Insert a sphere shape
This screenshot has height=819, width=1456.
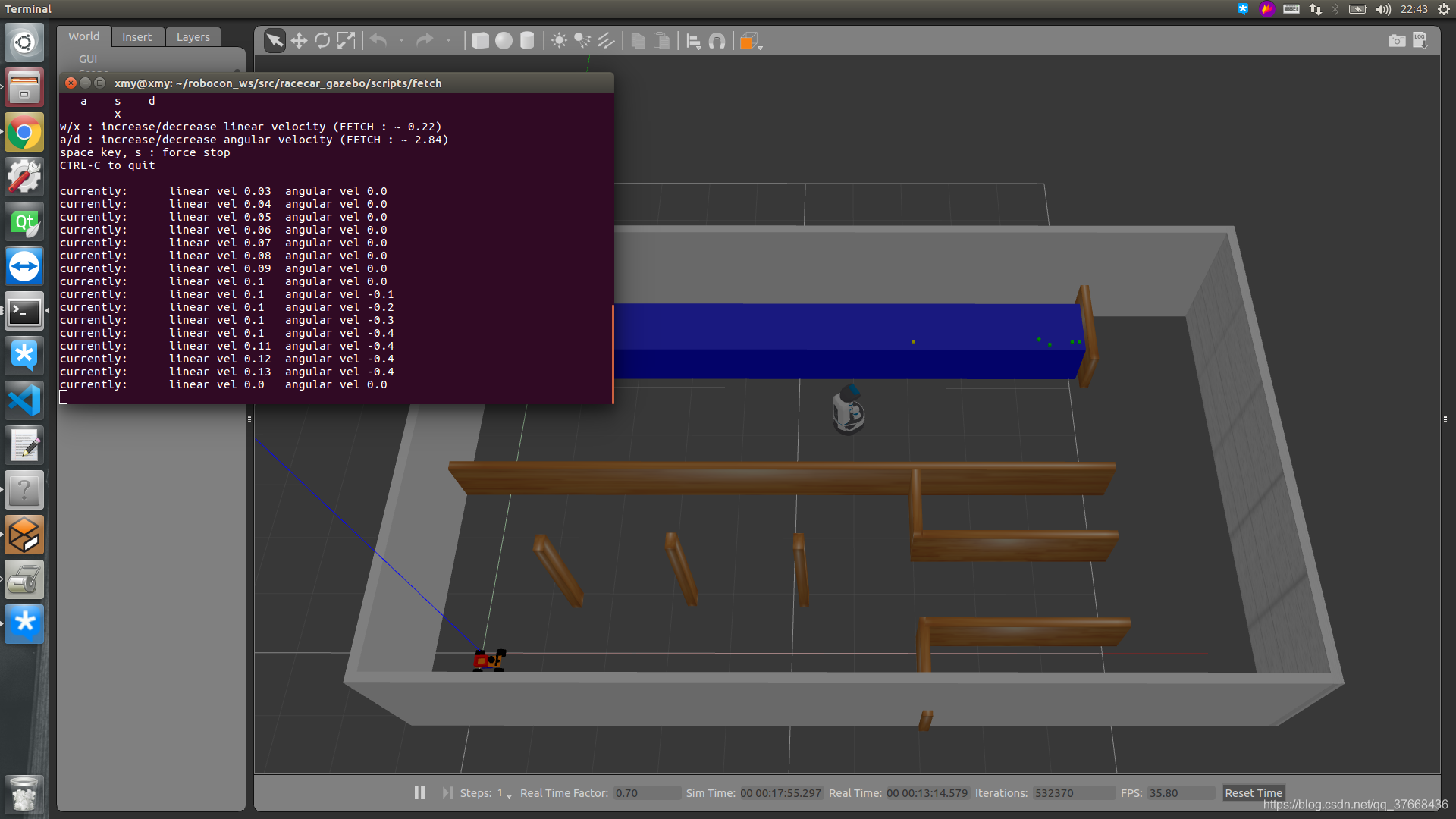504,41
